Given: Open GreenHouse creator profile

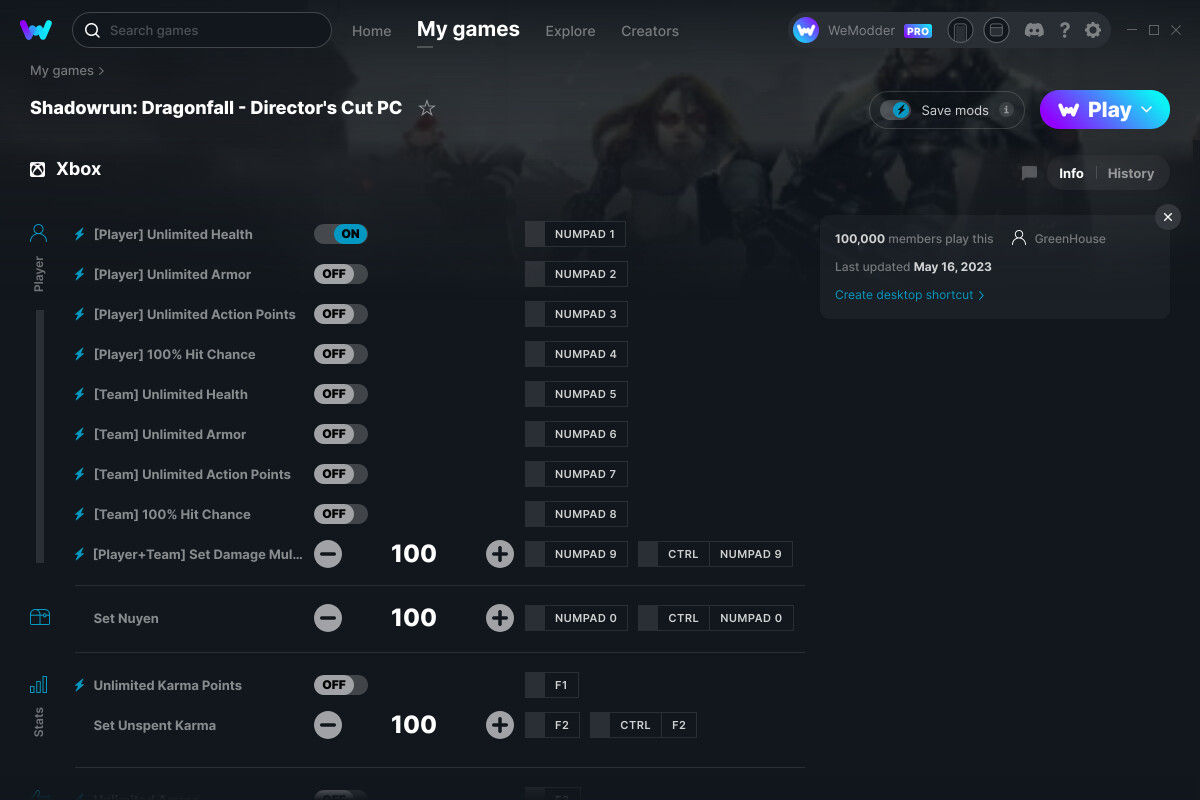Looking at the screenshot, I should 1059,239.
